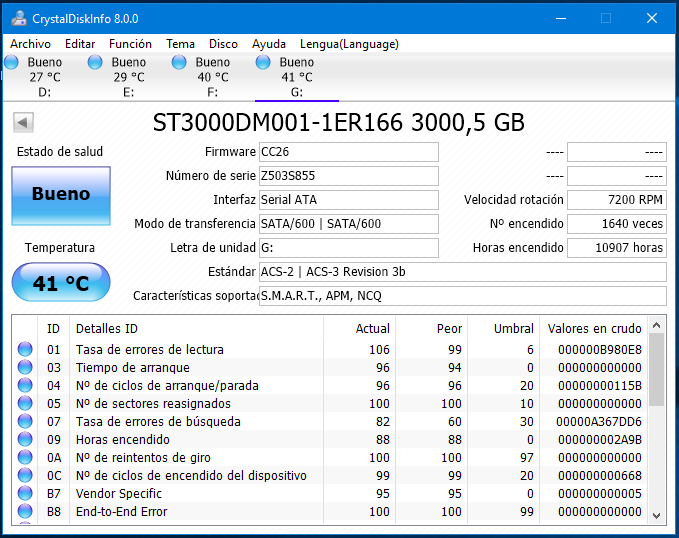Select the drive D: health status icon
Viewport: 679px width, 538px height.
tap(12, 62)
